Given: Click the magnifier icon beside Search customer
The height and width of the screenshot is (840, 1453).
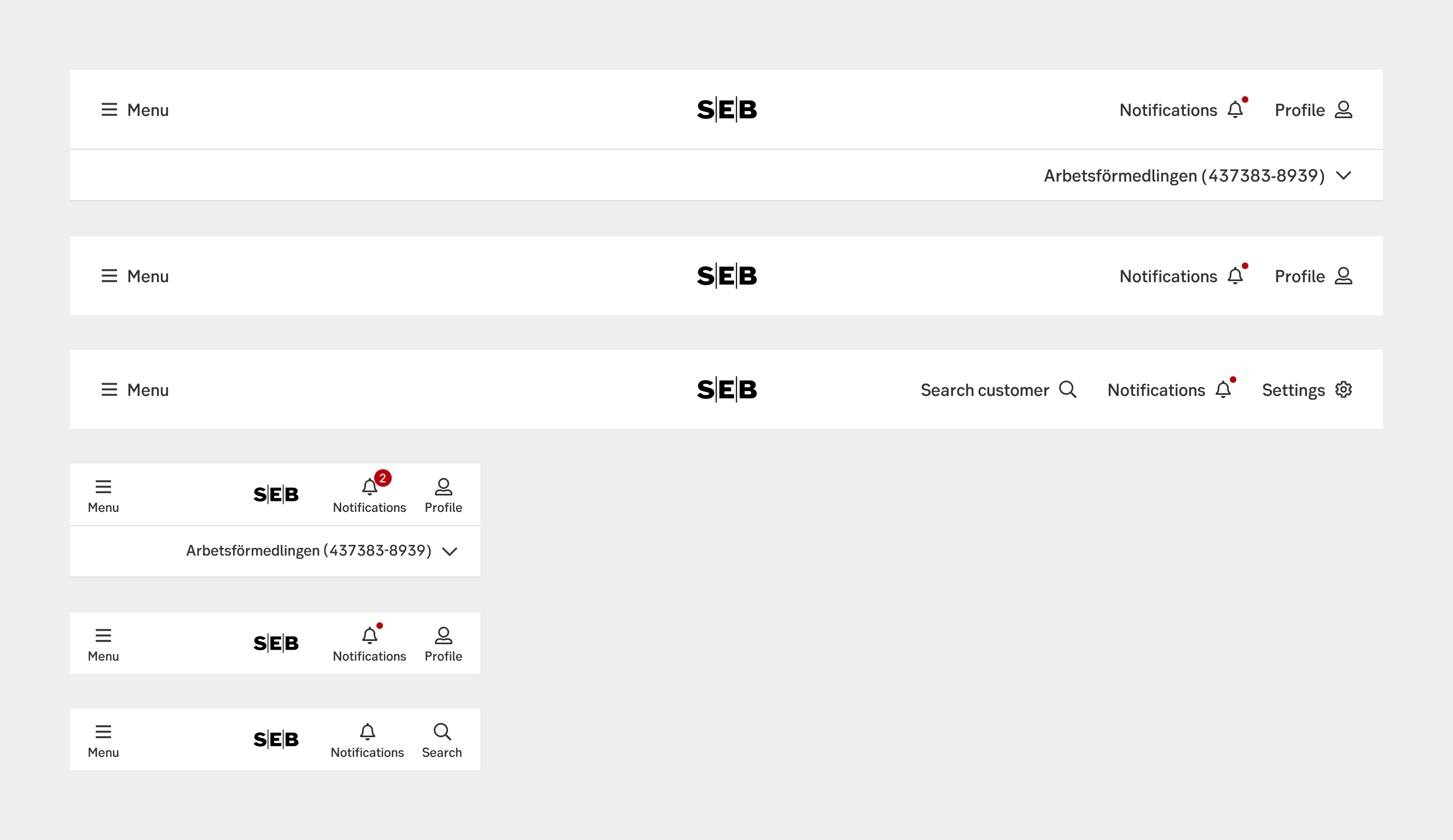Looking at the screenshot, I should [1067, 390].
